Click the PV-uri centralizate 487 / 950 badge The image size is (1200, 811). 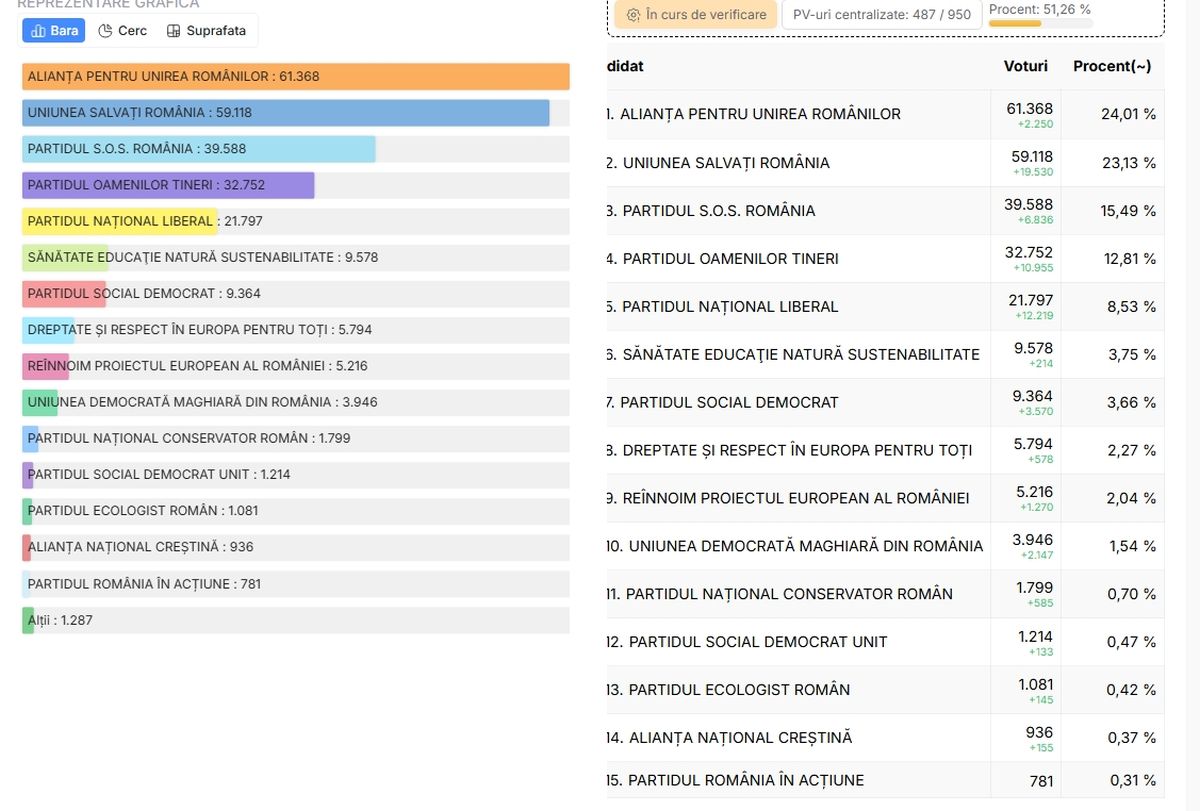[x=881, y=15]
